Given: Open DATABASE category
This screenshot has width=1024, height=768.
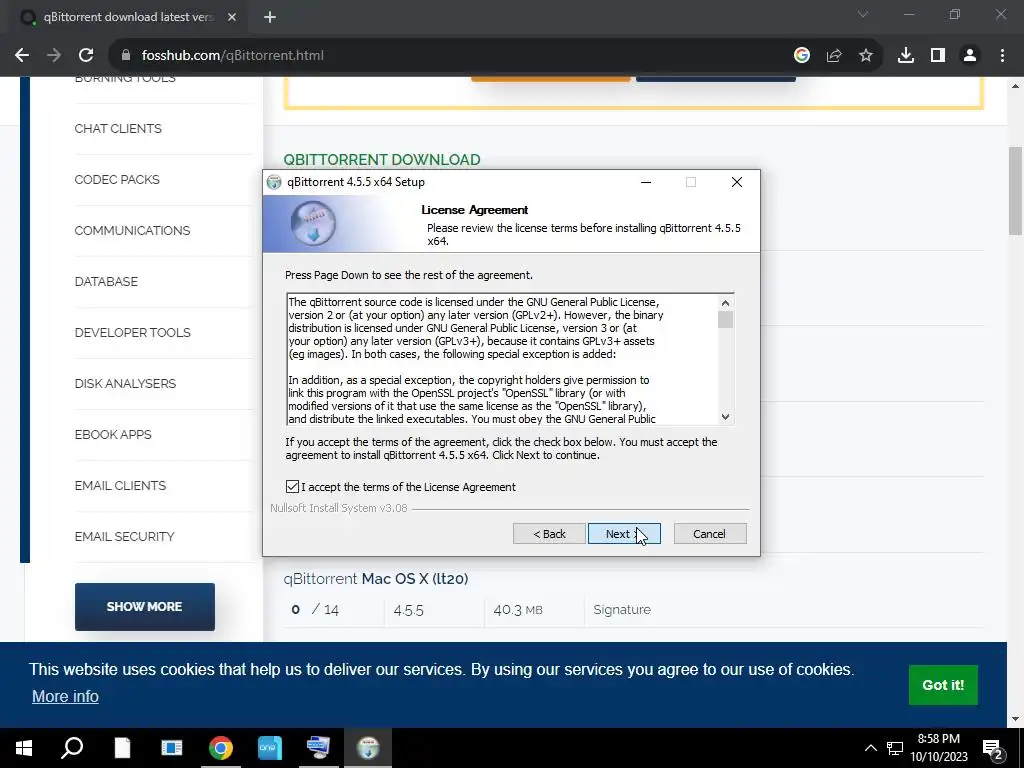Looking at the screenshot, I should pyautogui.click(x=106, y=281).
